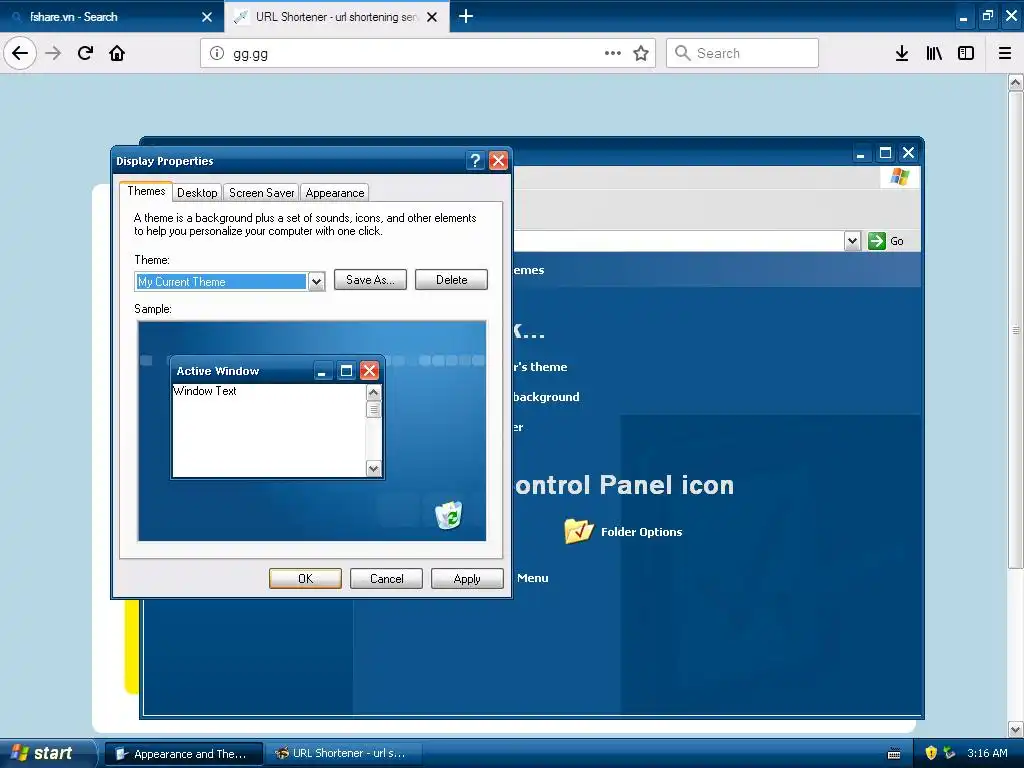Click the network connection tray icon
Image resolution: width=1024 pixels, height=768 pixels.
pos(950,753)
